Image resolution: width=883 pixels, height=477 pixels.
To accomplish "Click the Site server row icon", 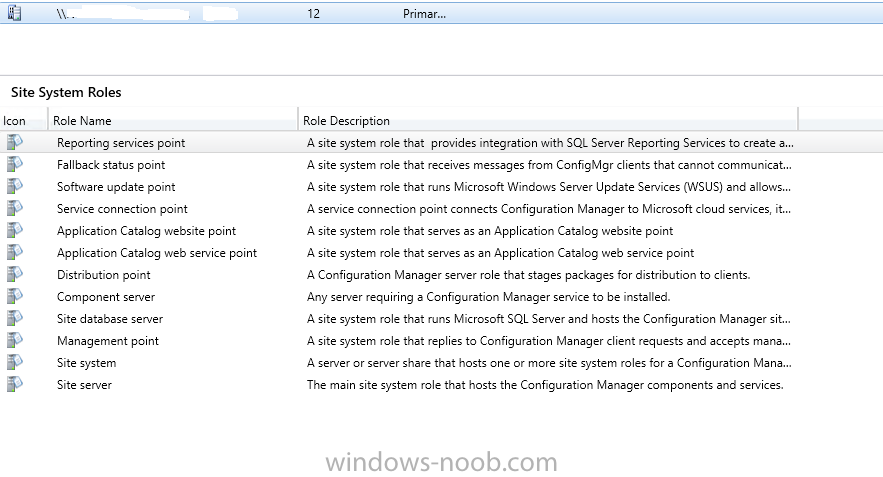I will 15,384.
